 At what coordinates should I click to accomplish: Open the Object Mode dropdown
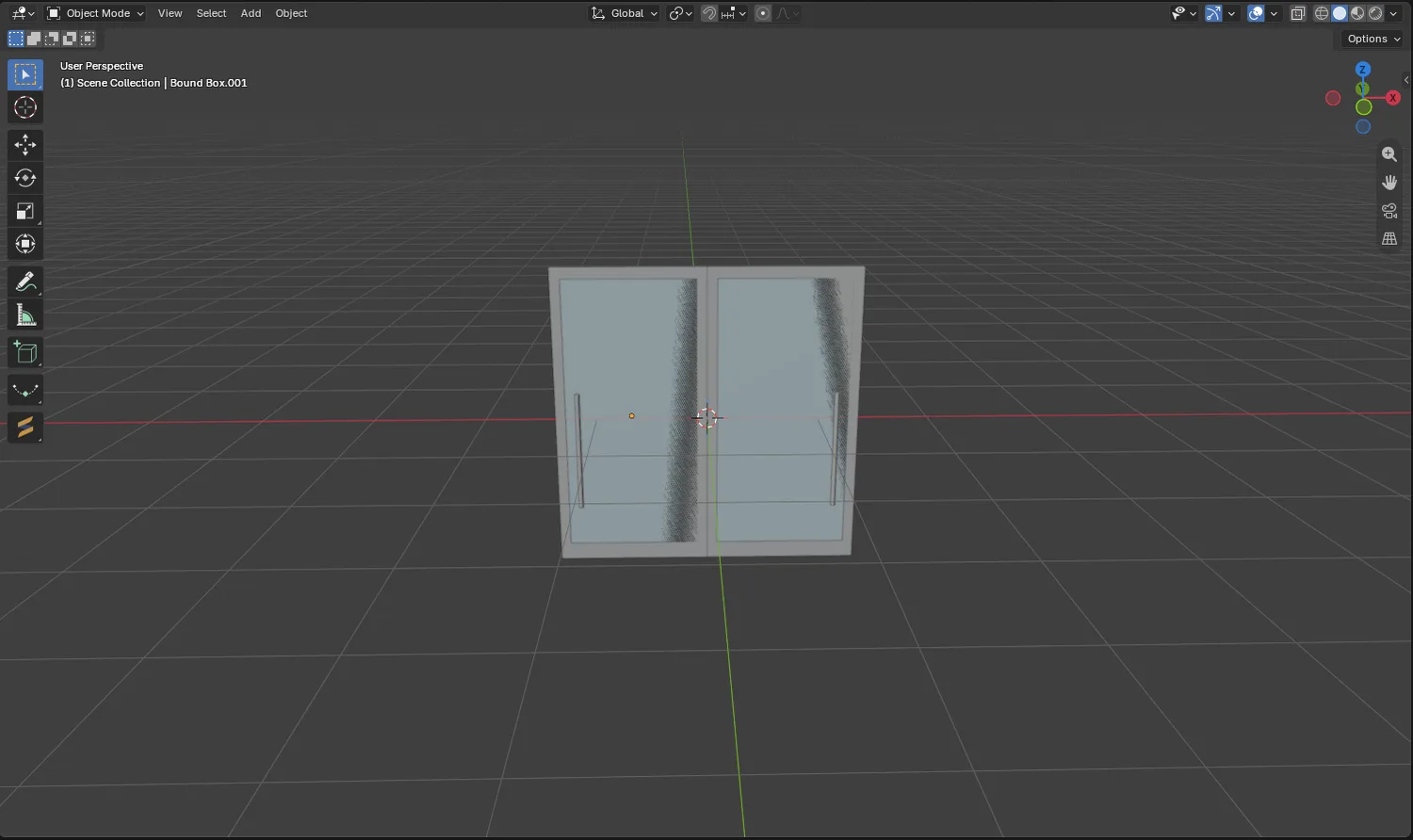point(95,13)
